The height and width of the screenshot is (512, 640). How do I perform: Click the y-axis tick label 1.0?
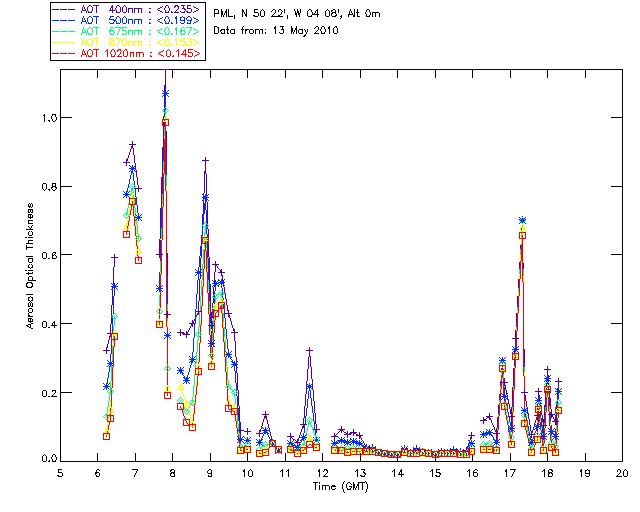click(49, 118)
